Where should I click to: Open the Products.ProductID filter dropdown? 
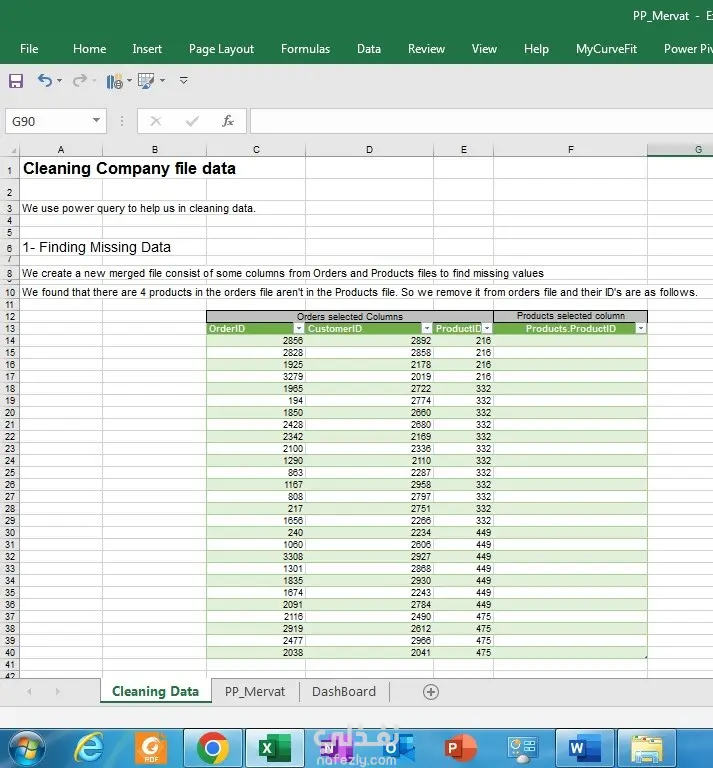[x=640, y=328]
